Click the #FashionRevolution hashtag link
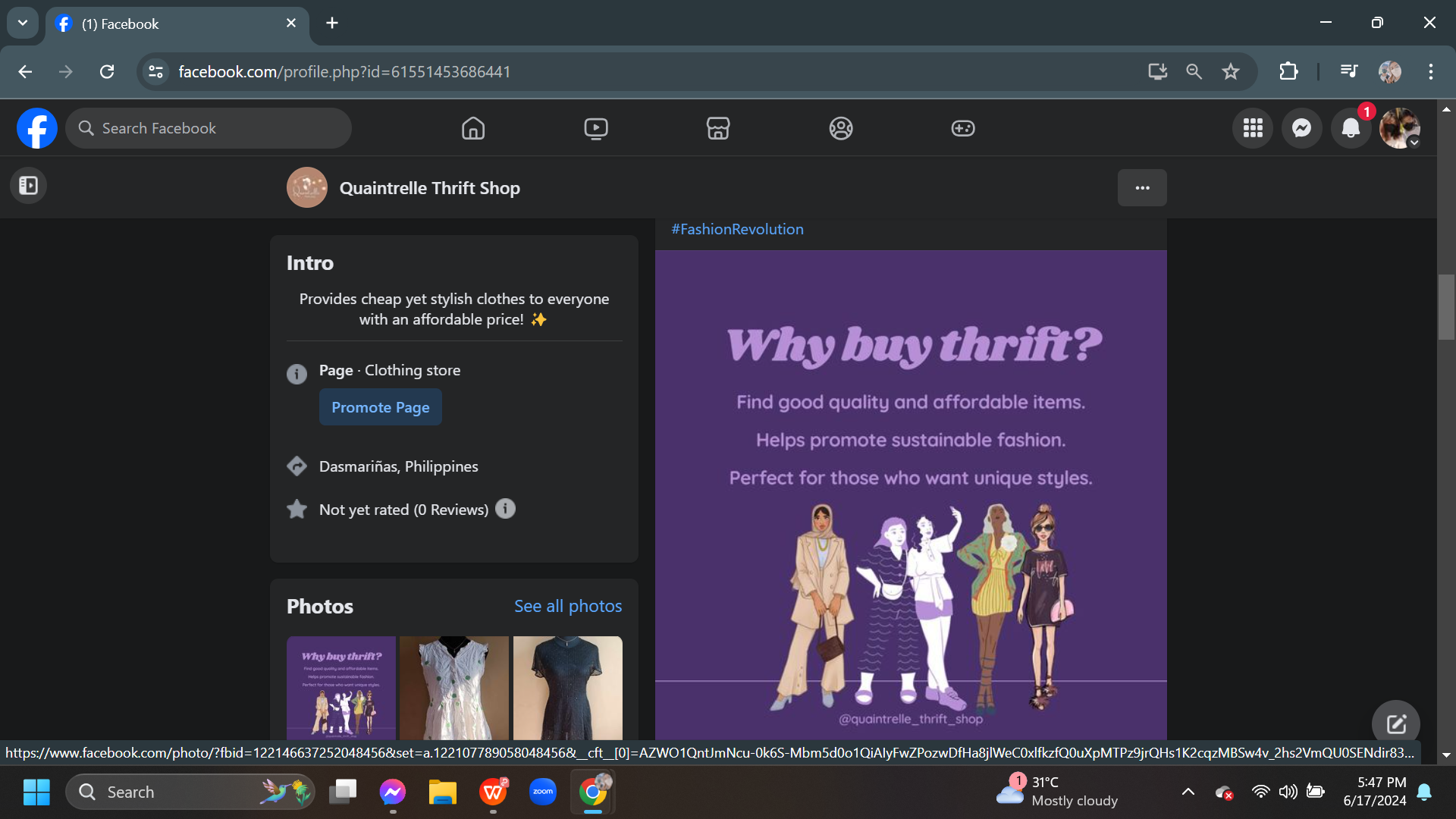The height and width of the screenshot is (819, 1456). pyautogui.click(x=737, y=229)
